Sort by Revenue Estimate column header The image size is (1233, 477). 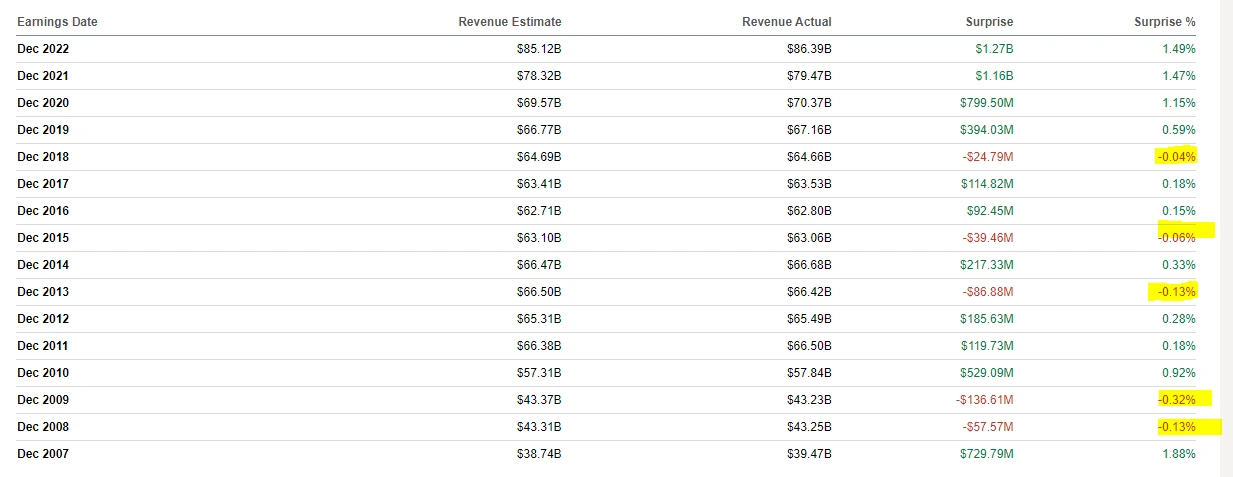[x=509, y=22]
